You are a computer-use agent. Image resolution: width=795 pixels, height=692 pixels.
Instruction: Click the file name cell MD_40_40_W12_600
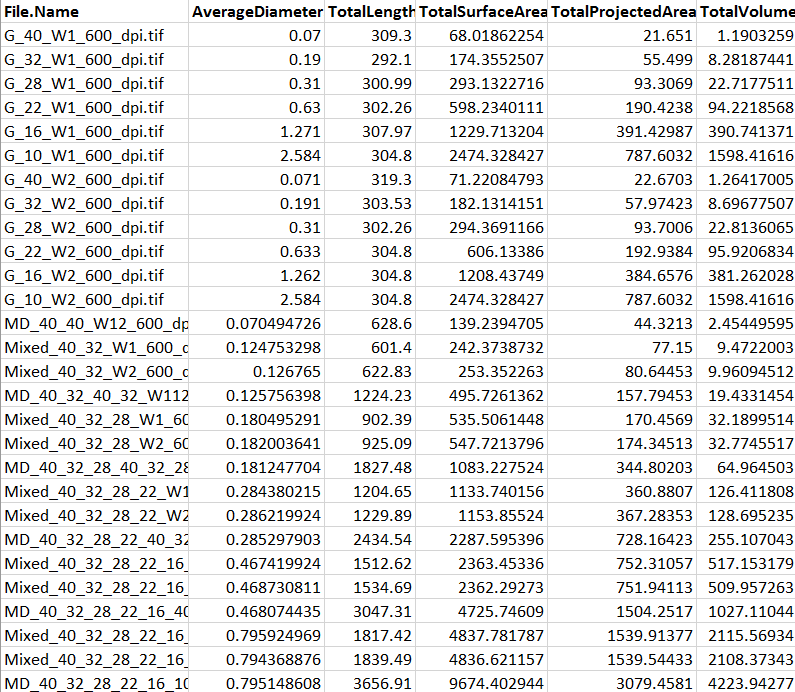[94, 323]
